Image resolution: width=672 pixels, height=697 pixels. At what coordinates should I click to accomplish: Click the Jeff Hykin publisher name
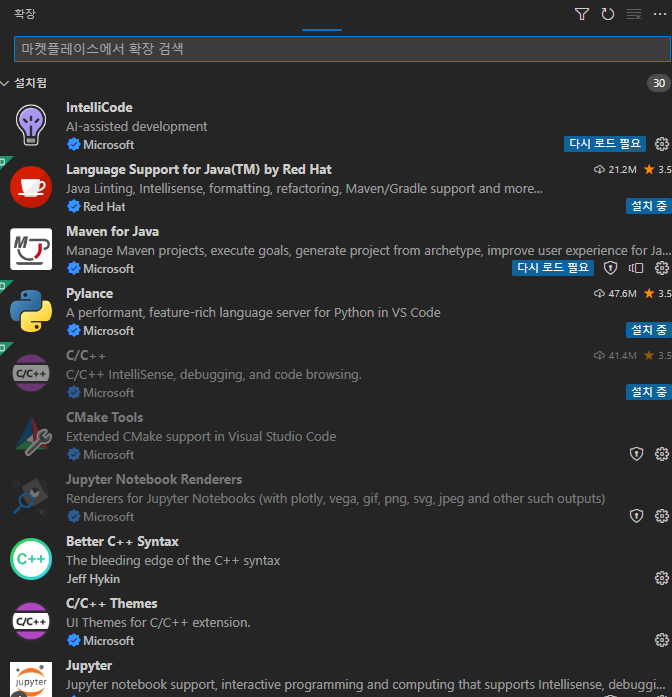click(93, 579)
